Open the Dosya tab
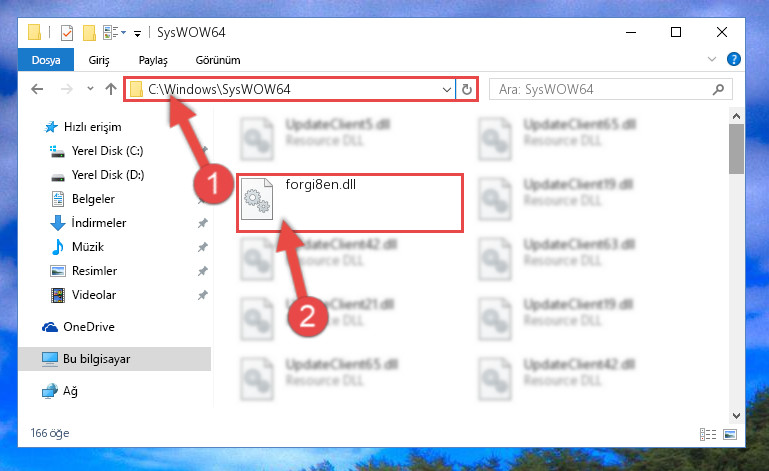 tap(46, 60)
